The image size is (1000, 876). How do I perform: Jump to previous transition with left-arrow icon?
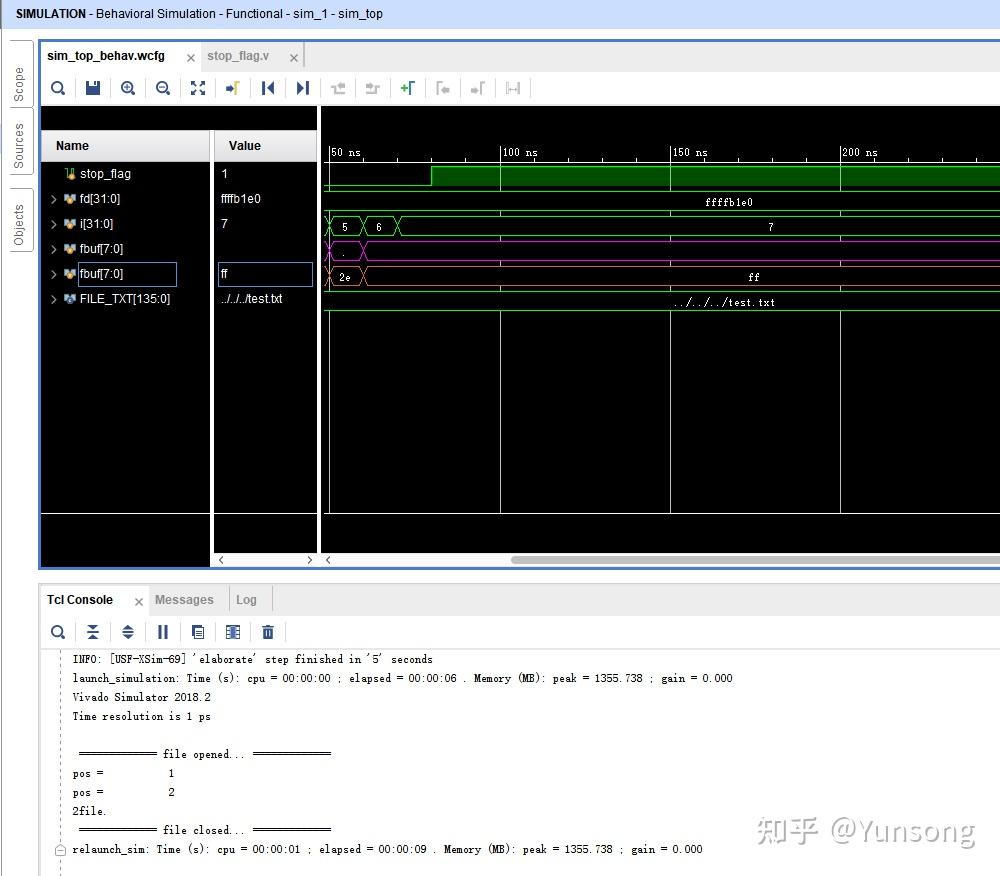pos(267,88)
